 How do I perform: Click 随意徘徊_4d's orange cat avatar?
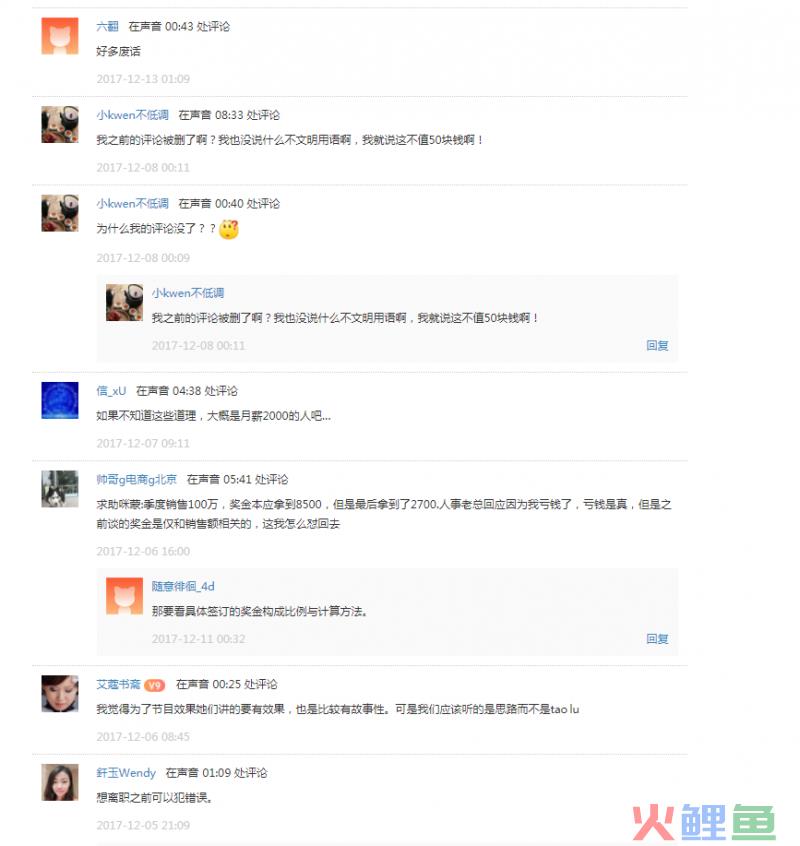pyautogui.click(x=125, y=596)
